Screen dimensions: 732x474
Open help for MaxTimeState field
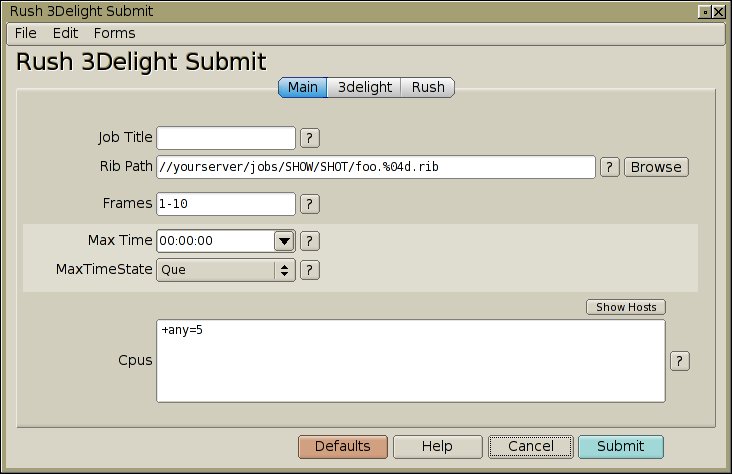pos(310,270)
